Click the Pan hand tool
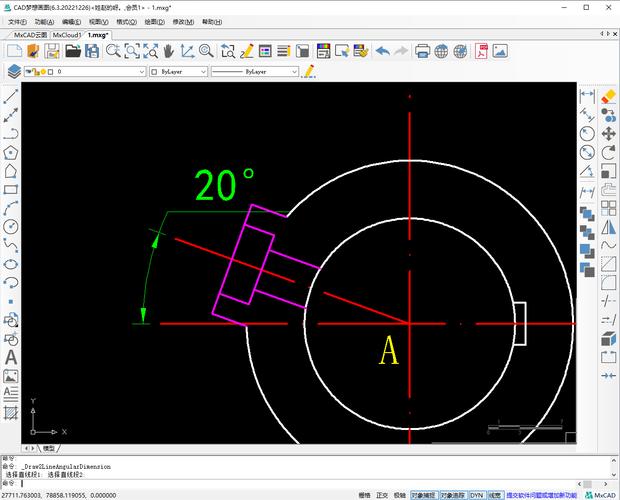 (168, 51)
